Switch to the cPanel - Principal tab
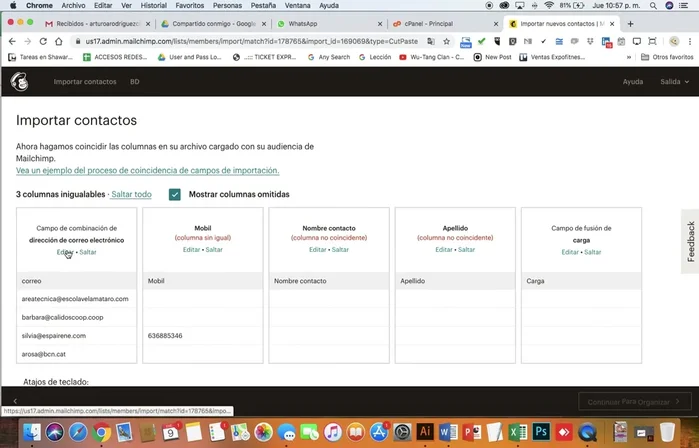Screen dimensions: 699x448 [445, 24]
